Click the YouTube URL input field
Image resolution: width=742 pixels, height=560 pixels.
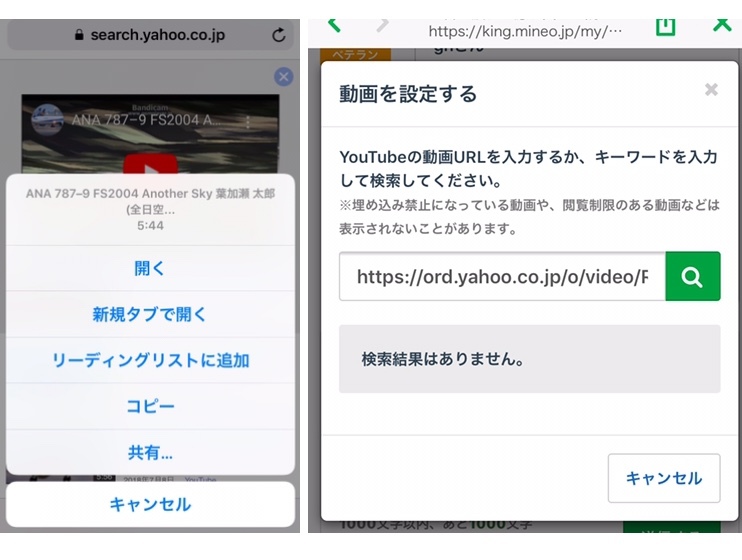(x=502, y=277)
